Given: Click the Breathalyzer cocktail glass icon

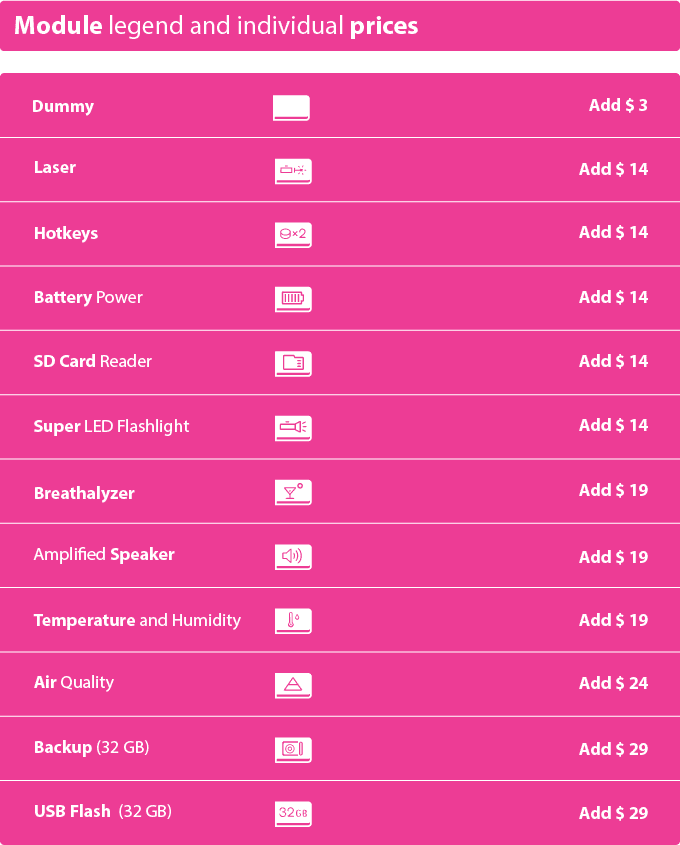Looking at the screenshot, I should pos(293,492).
